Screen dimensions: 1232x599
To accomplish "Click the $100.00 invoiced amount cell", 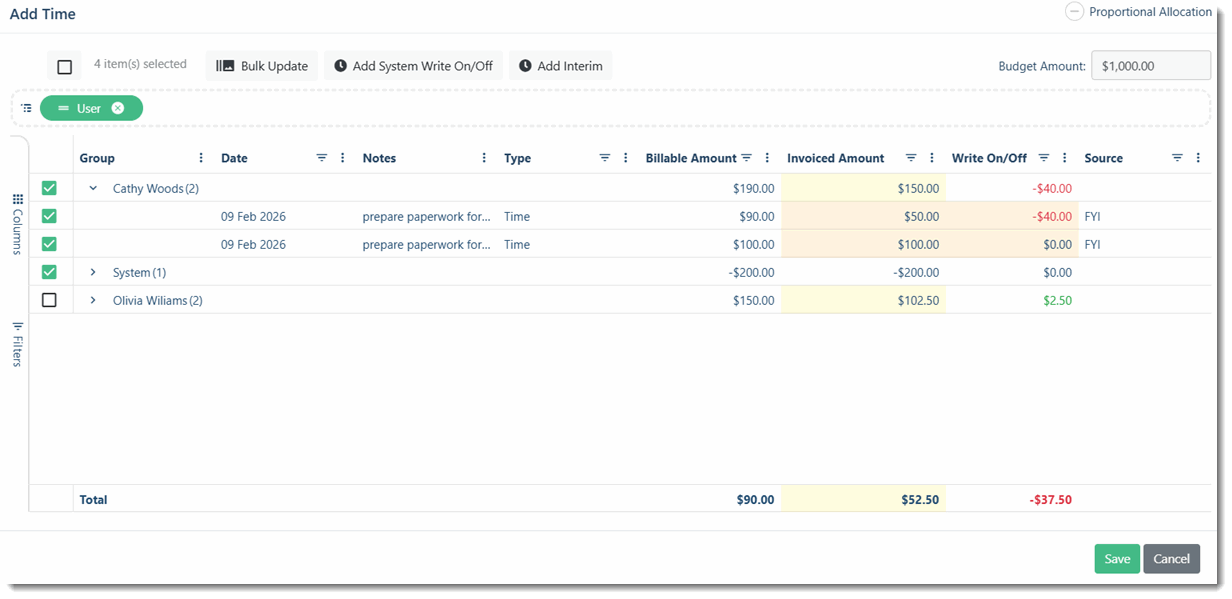I will point(863,244).
